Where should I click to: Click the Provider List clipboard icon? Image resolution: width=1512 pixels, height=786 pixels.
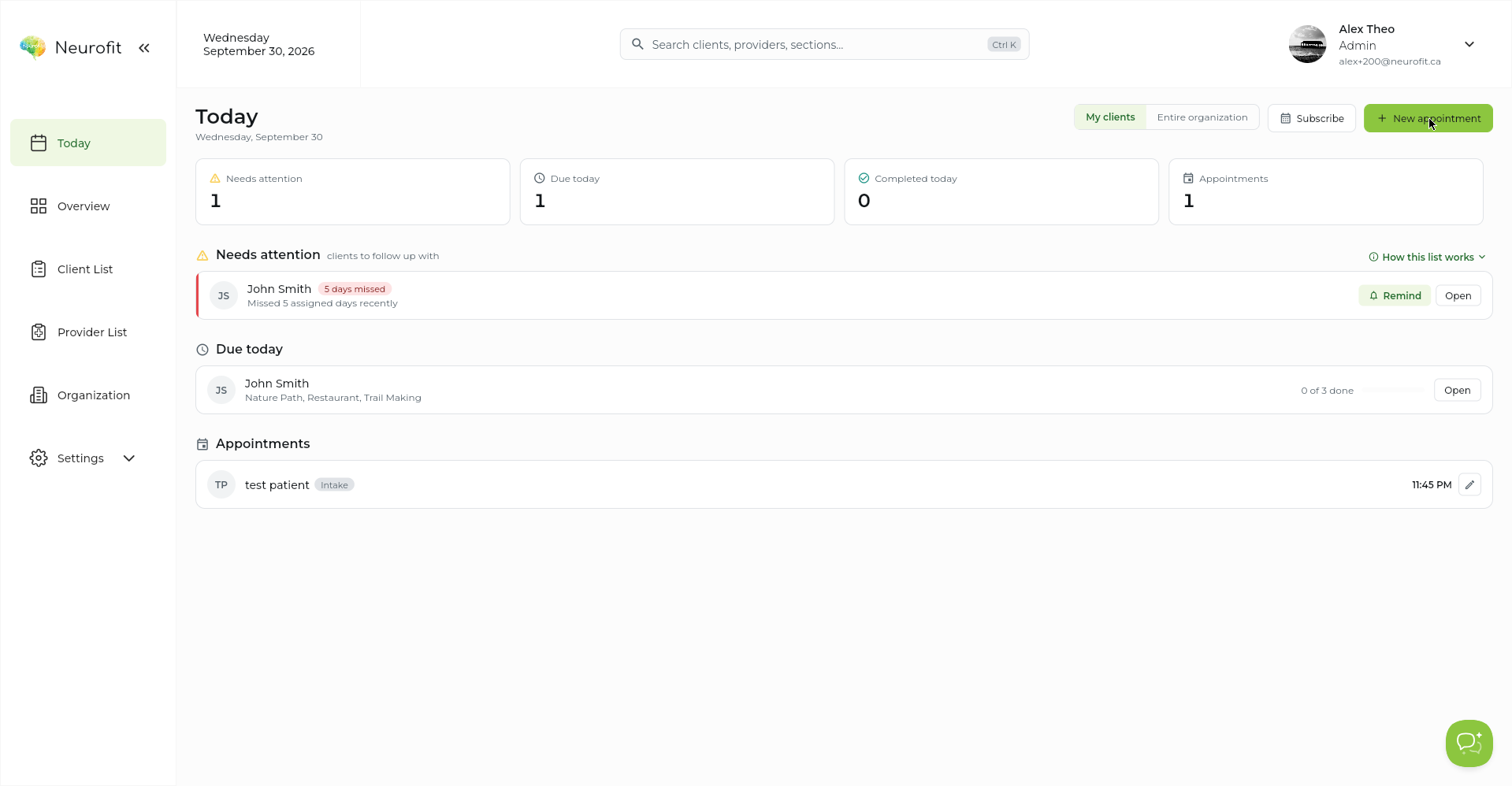click(39, 332)
